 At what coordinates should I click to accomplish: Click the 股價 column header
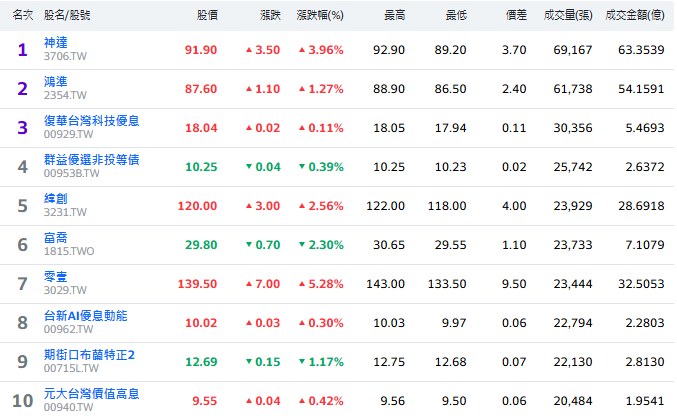[x=207, y=15]
